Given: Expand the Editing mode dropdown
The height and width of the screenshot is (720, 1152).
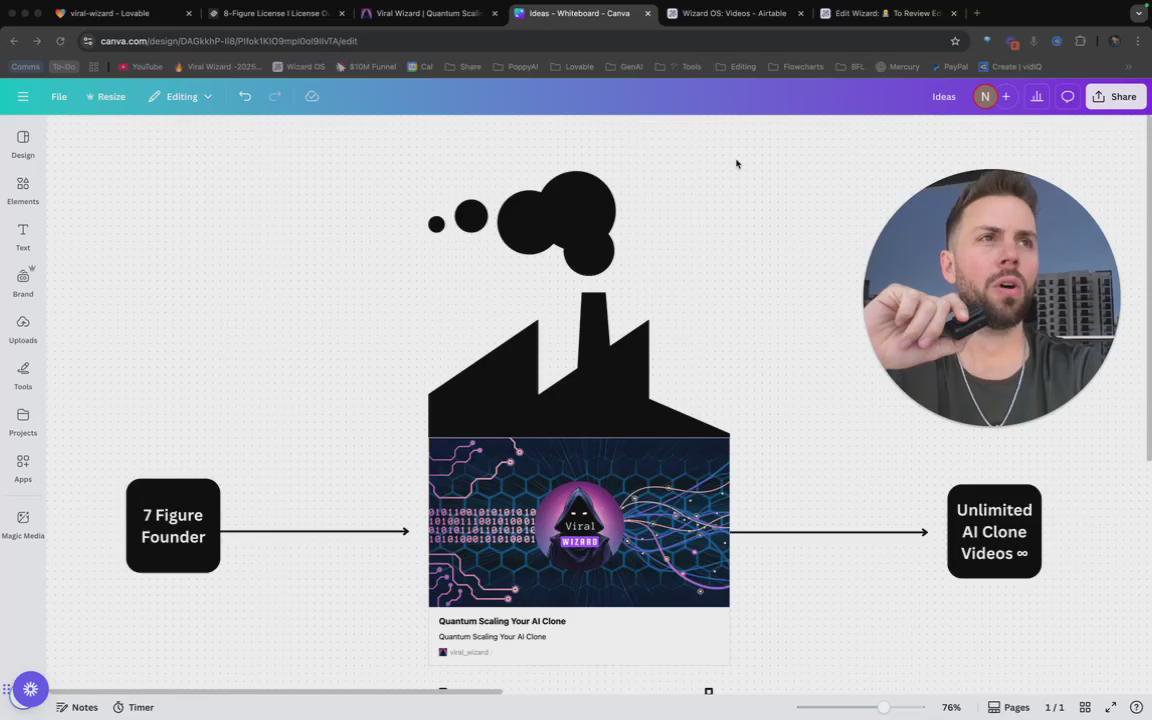Looking at the screenshot, I should [x=180, y=96].
